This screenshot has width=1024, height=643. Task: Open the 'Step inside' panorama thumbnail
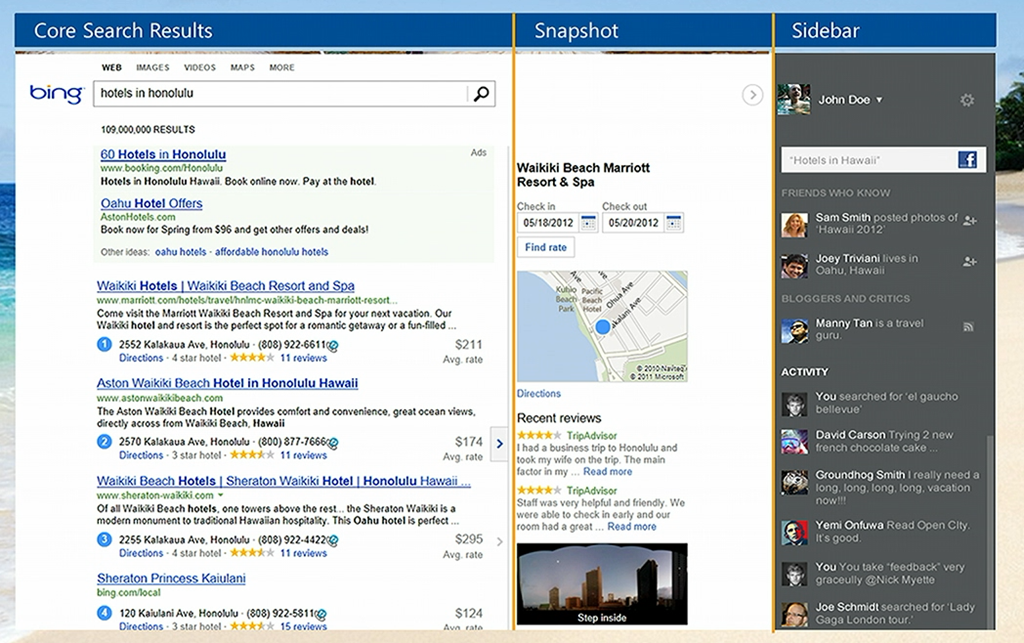[602, 584]
